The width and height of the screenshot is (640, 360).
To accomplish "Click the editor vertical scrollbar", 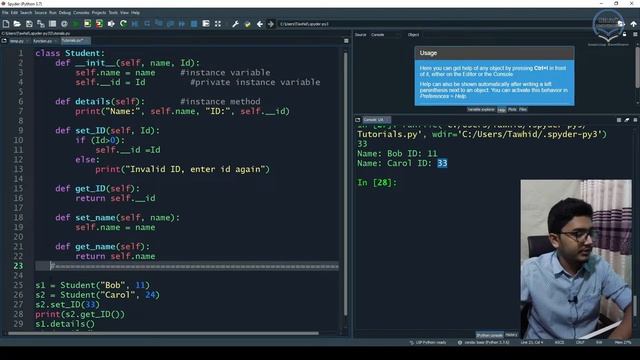I will tap(346, 184).
